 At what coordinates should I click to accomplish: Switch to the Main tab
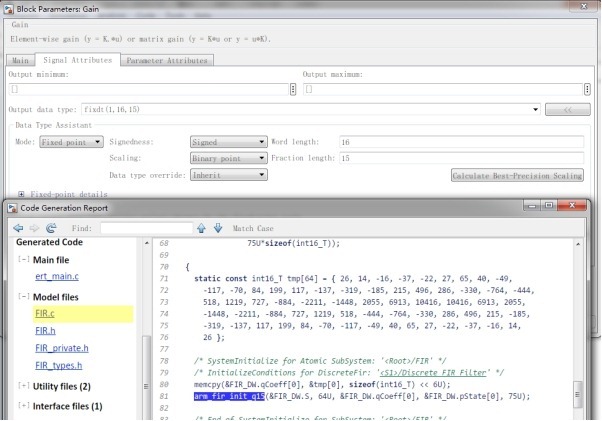click(20, 60)
